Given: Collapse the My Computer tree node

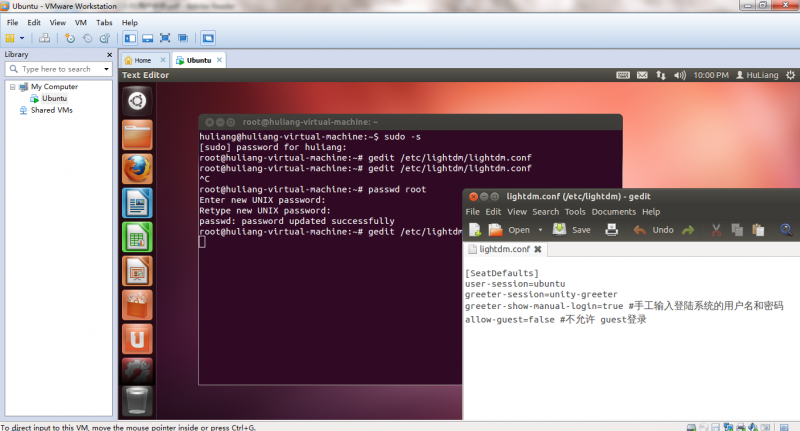Looking at the screenshot, I should click(x=12, y=87).
